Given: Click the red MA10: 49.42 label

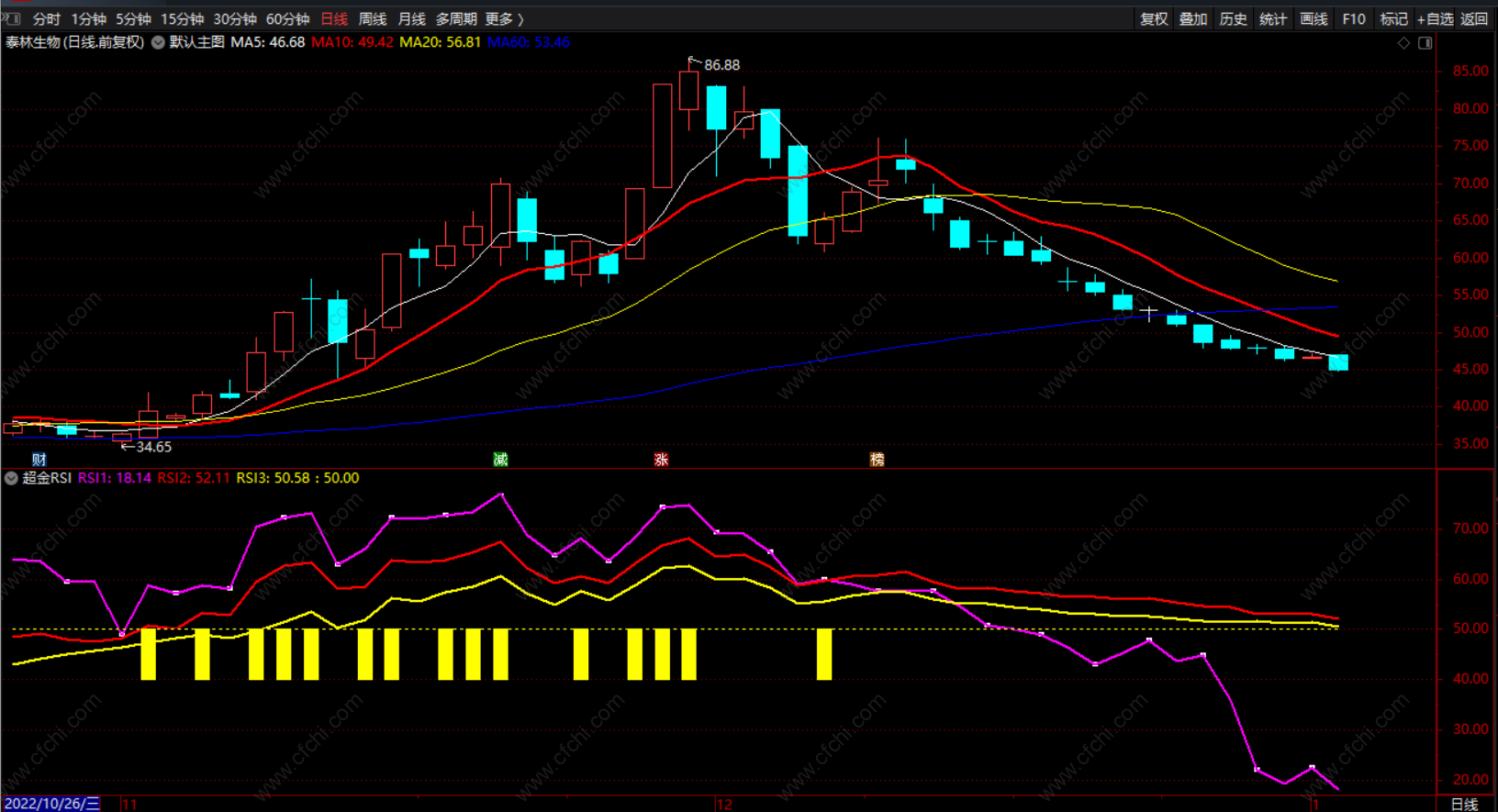Looking at the screenshot, I should [x=352, y=42].
